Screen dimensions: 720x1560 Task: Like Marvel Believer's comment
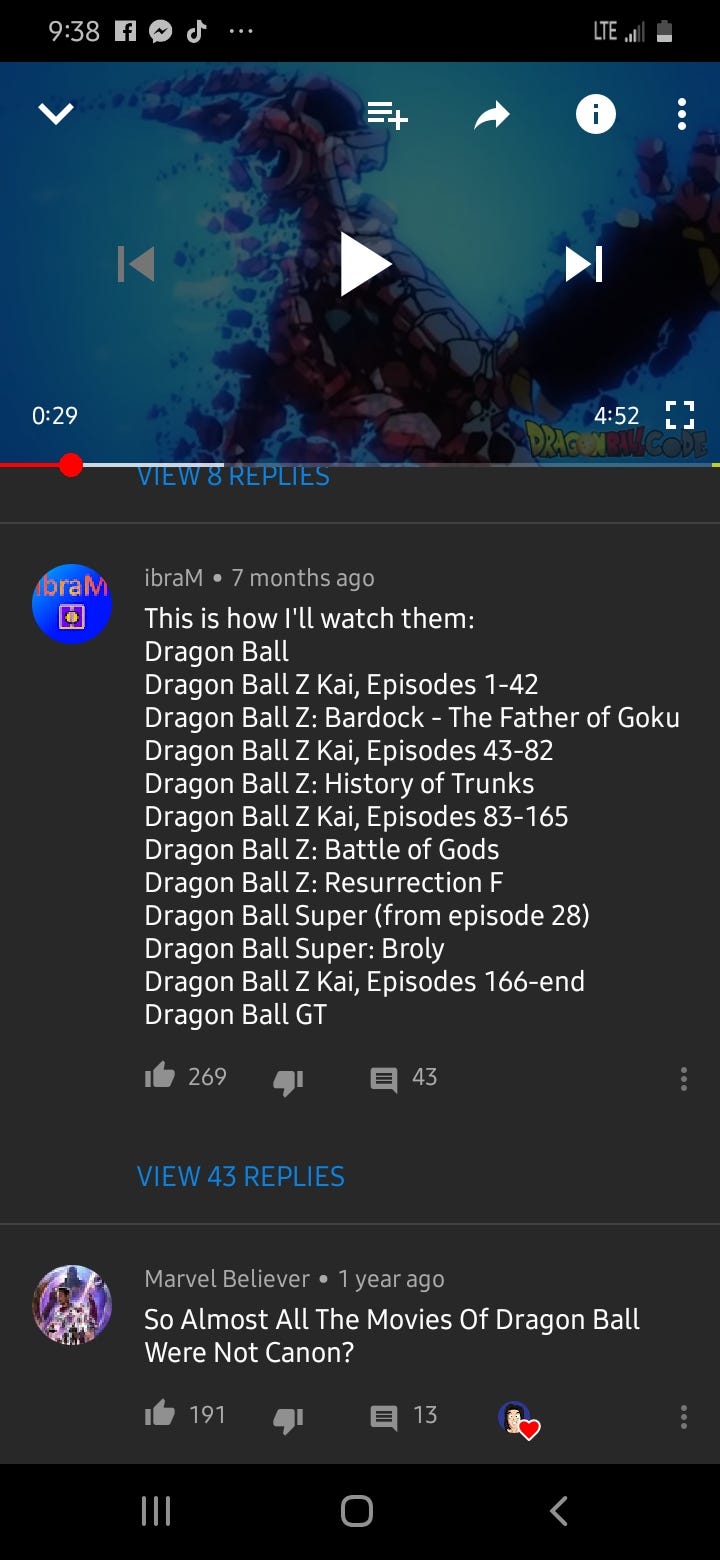pyautogui.click(x=160, y=1414)
